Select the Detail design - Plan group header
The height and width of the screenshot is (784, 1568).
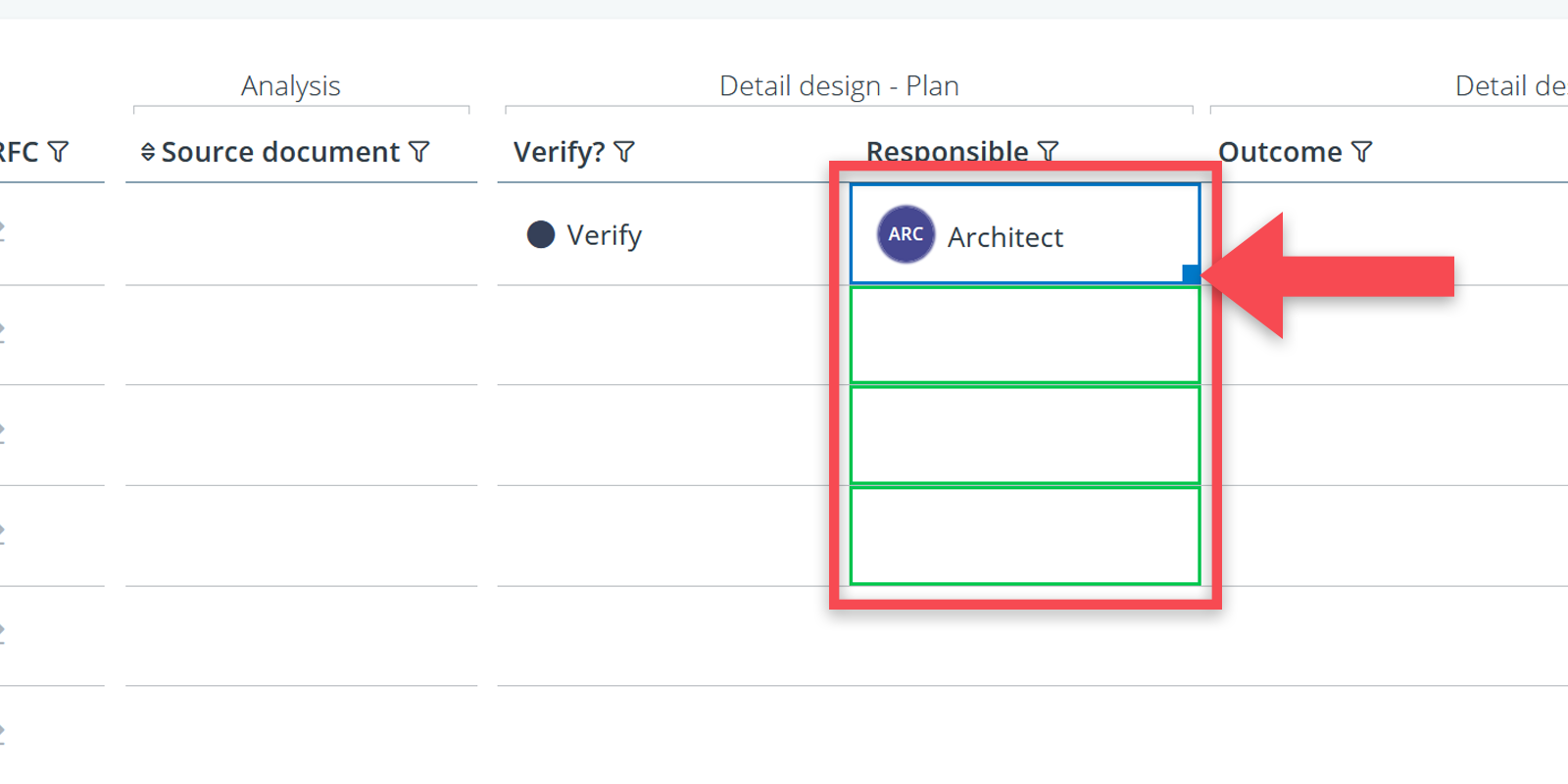[839, 86]
